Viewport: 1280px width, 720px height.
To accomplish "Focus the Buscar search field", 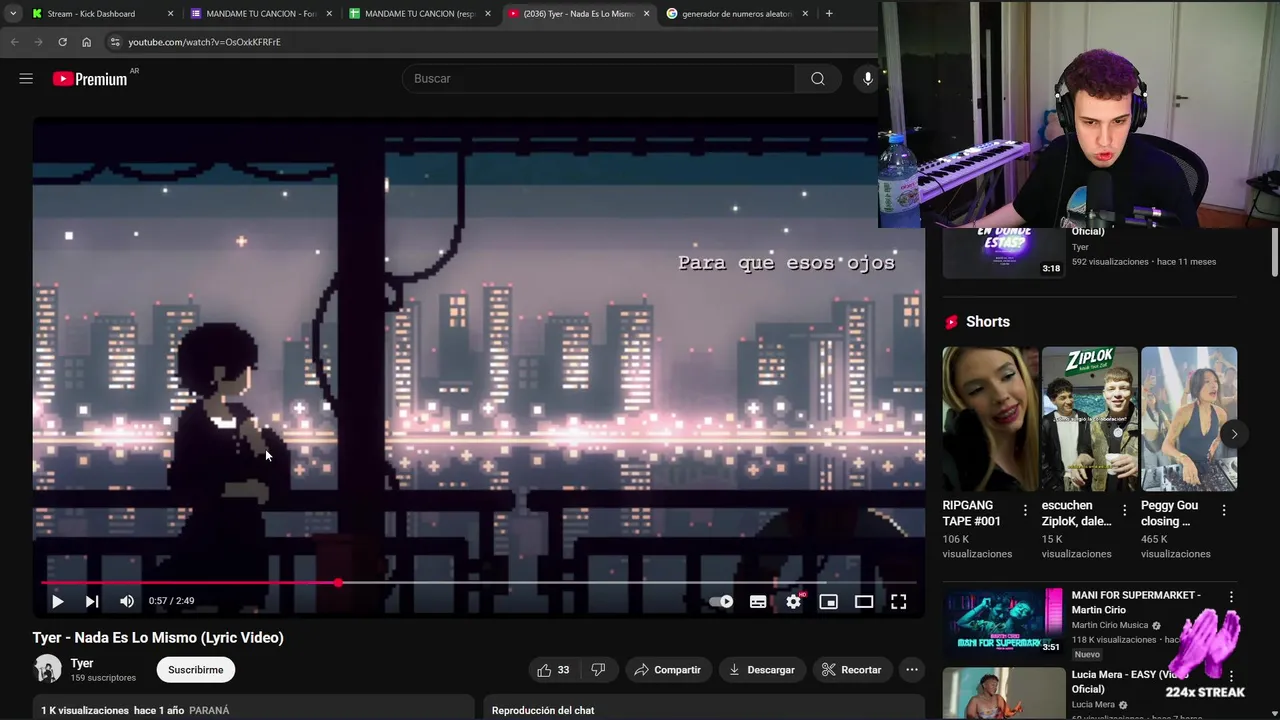I will [598, 79].
